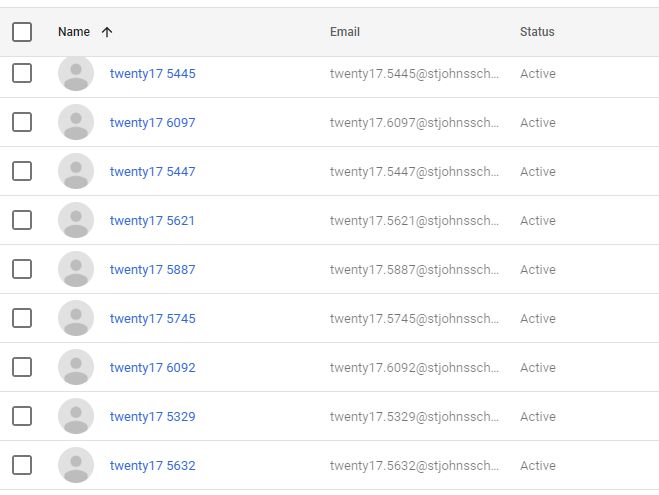Check the box for twenty17 5445
This screenshot has height=495, width=659.
[22, 73]
